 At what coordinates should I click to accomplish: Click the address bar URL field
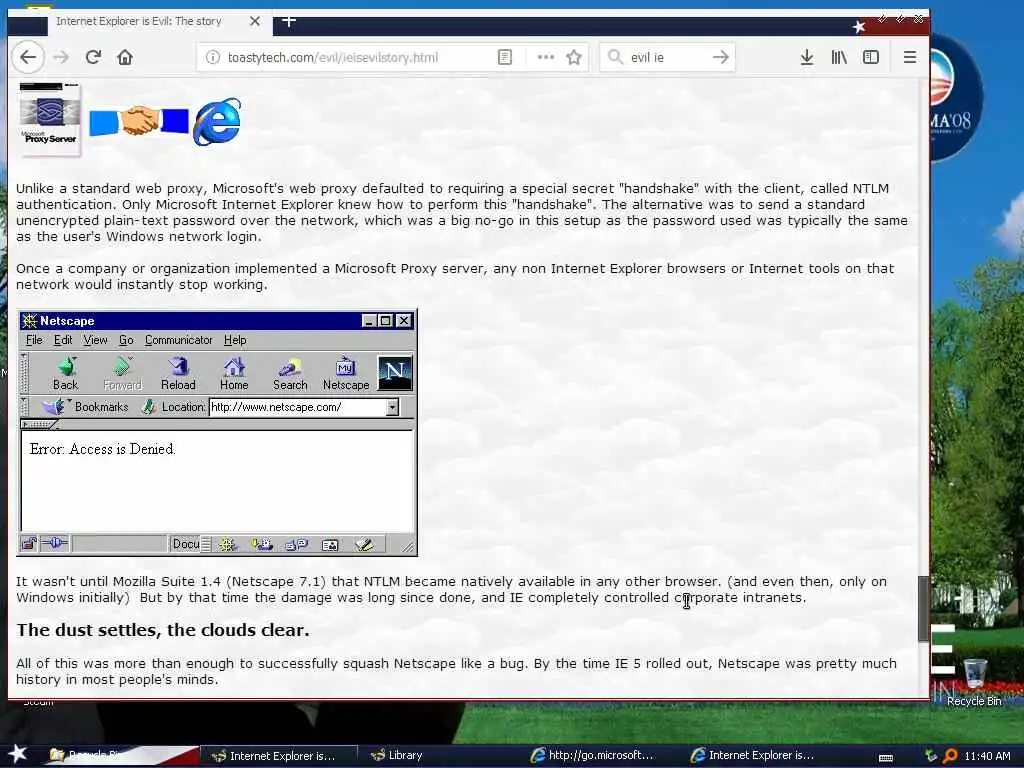pos(359,57)
